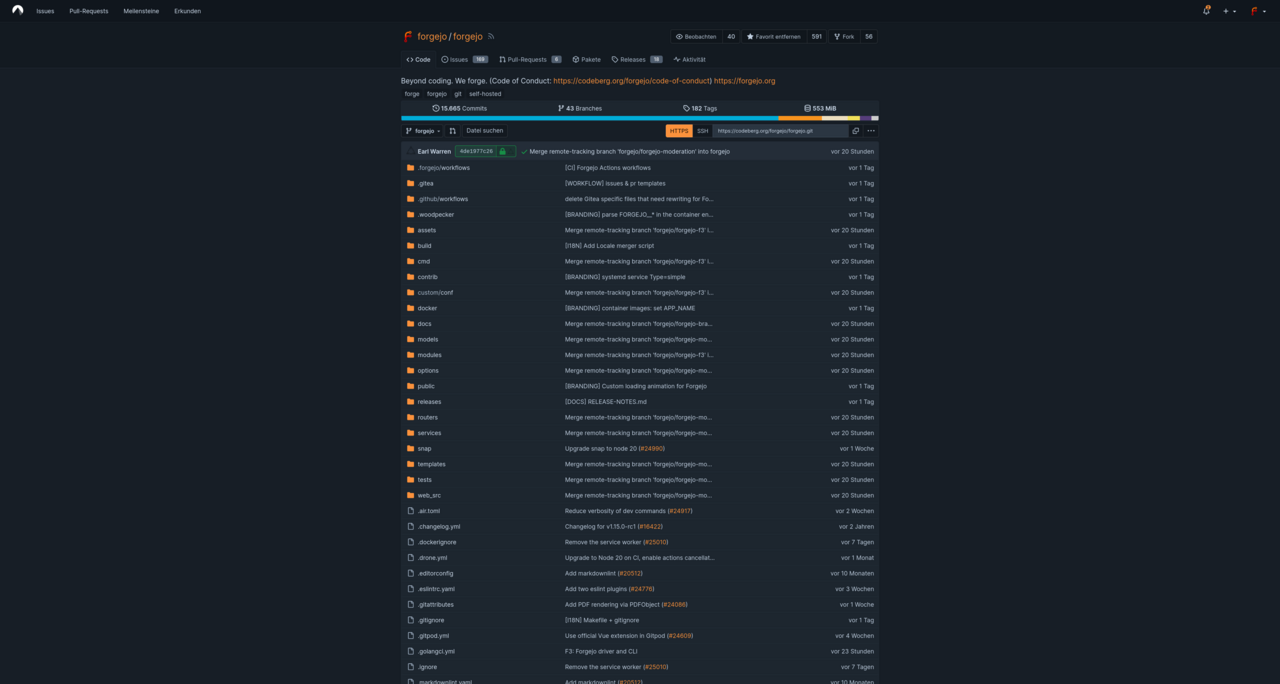Click the purple segment of language bar
1280x684 pixels.
coord(866,118)
